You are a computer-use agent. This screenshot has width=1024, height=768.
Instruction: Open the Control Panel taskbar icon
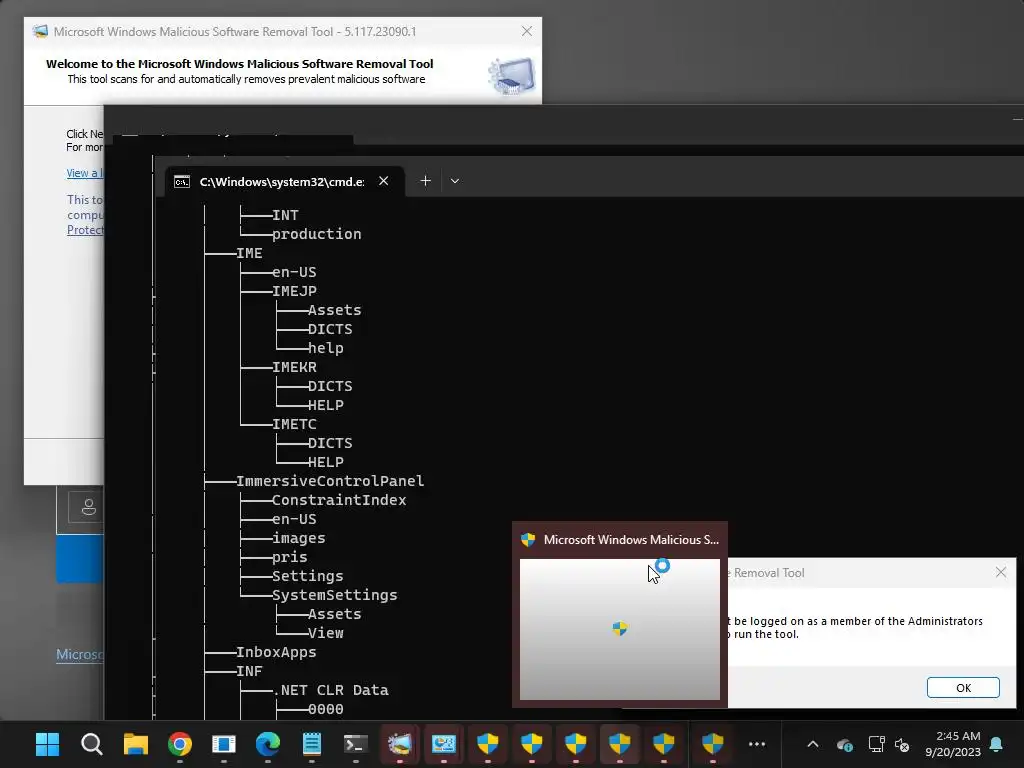pos(443,744)
